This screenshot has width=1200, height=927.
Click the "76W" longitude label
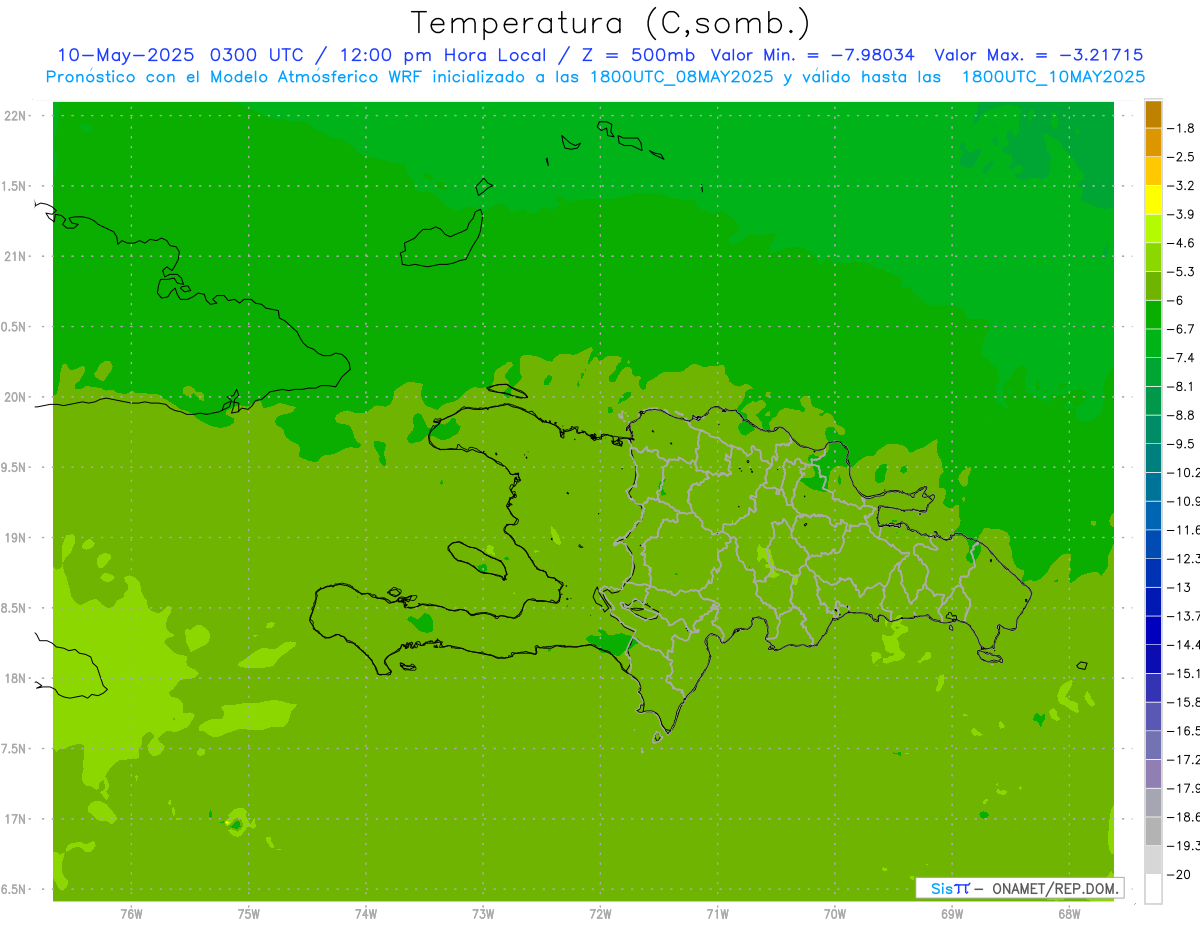tap(131, 914)
